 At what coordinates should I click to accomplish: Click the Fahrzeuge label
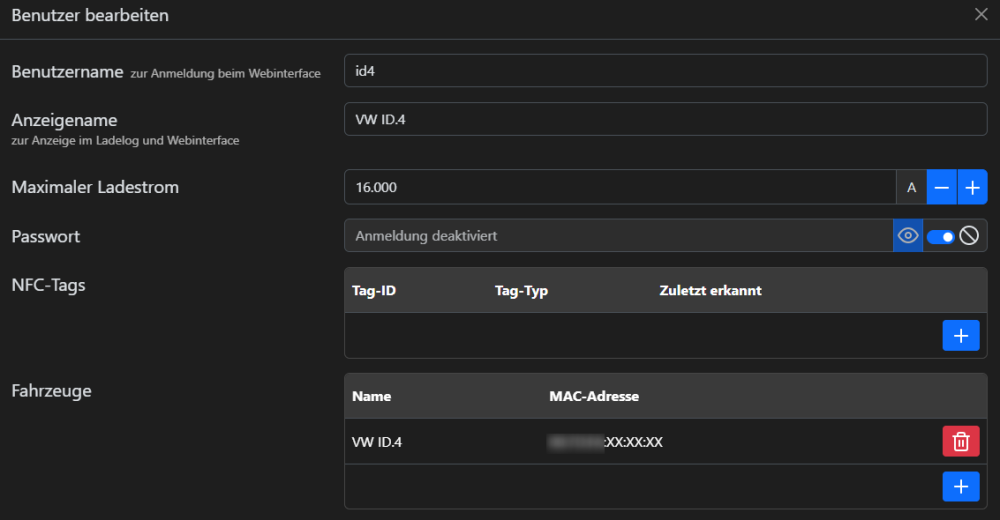click(52, 390)
